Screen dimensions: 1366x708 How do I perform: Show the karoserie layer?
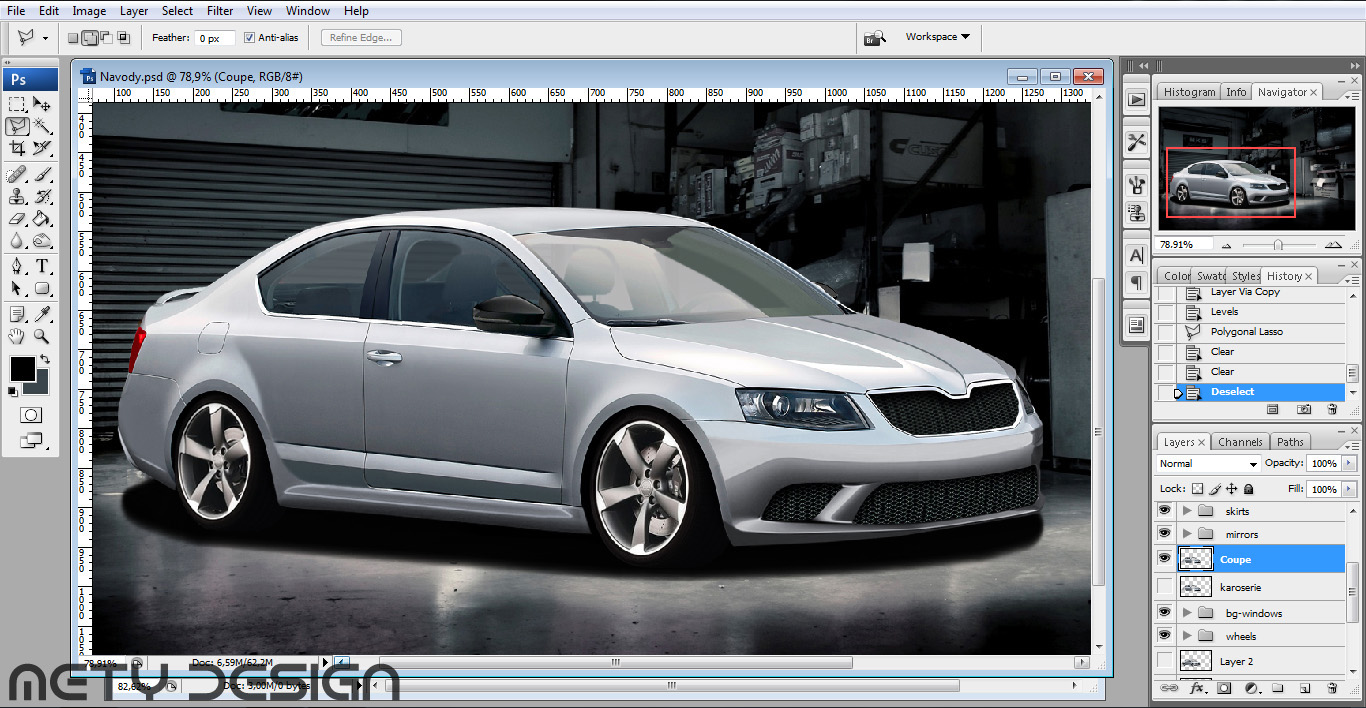1164,586
